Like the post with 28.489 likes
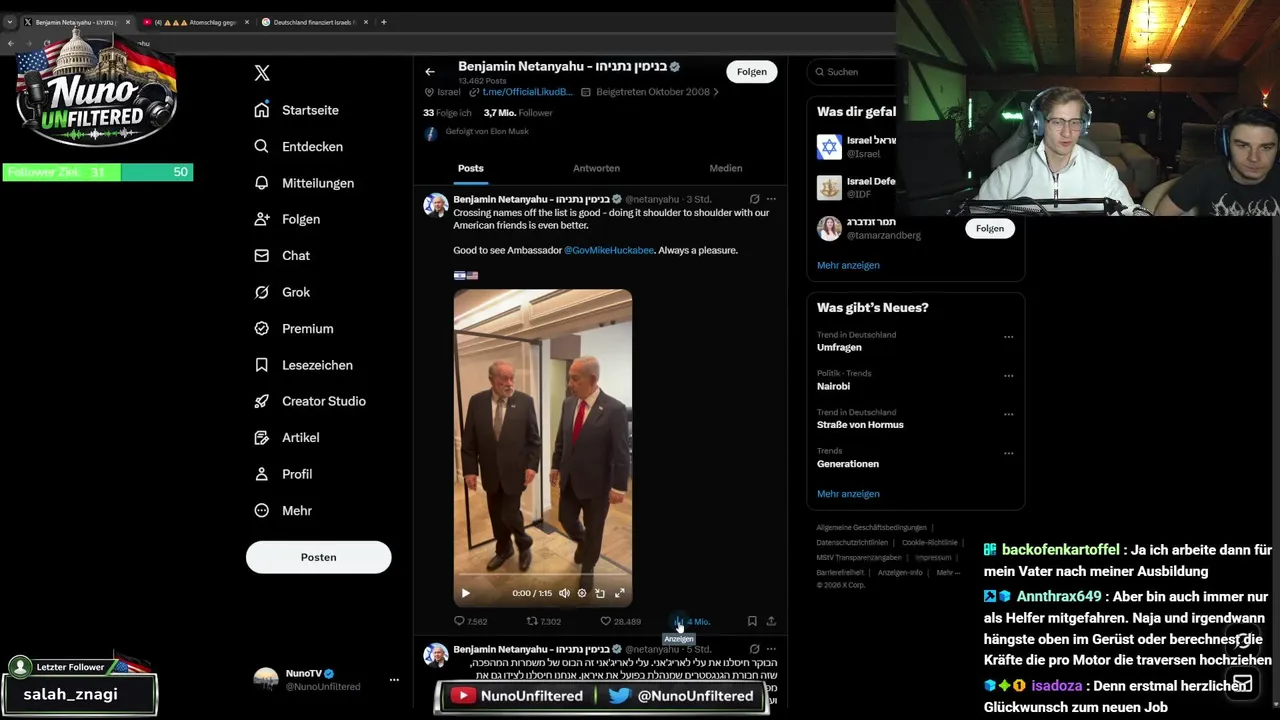1280x720 pixels. pyautogui.click(x=620, y=621)
